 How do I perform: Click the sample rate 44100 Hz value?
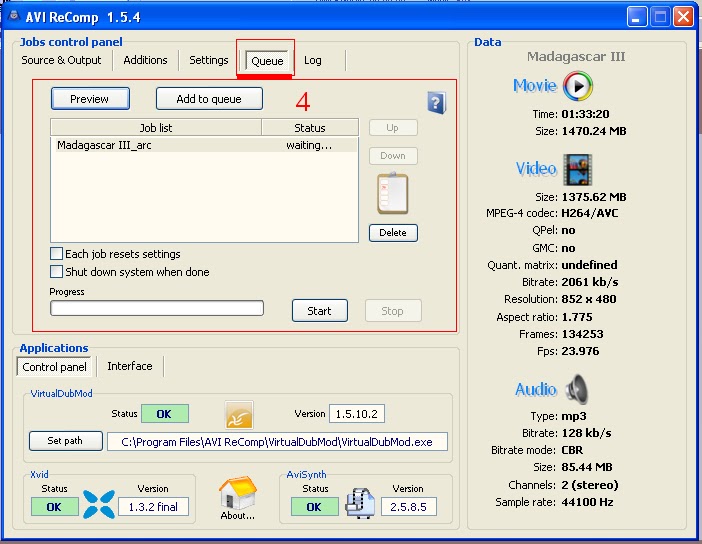click(x=587, y=502)
